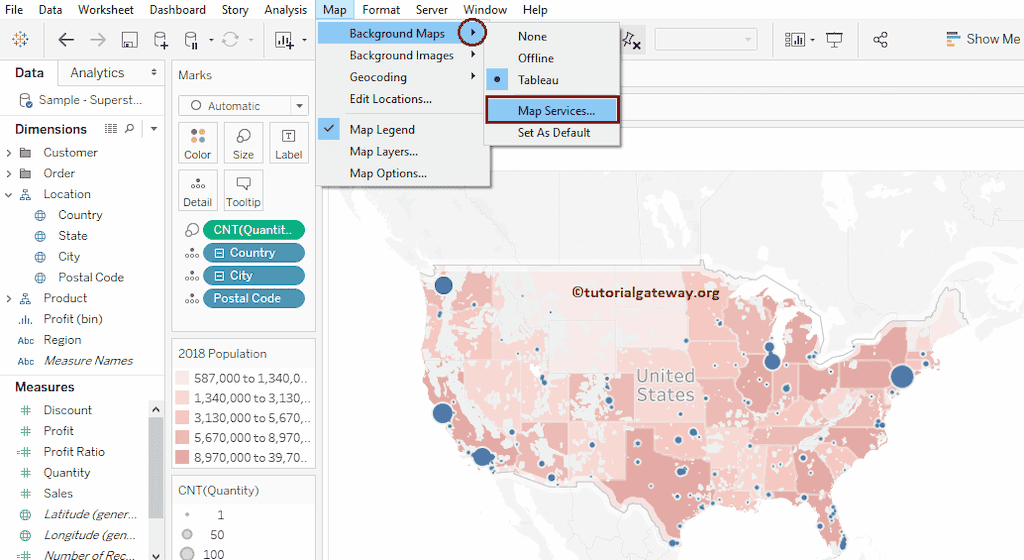The image size is (1024, 560).
Task: Click the Save toolbar icon
Action: pos(129,40)
